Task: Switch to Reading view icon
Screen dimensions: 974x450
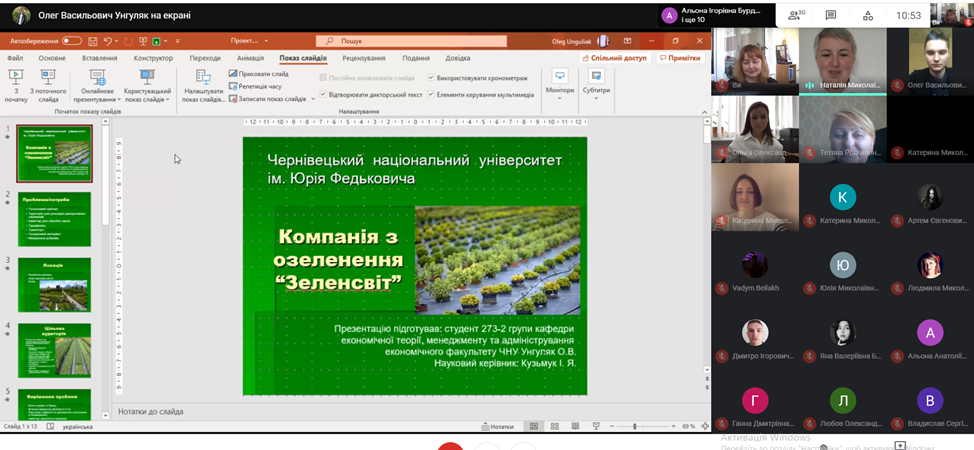Action: 575,427
